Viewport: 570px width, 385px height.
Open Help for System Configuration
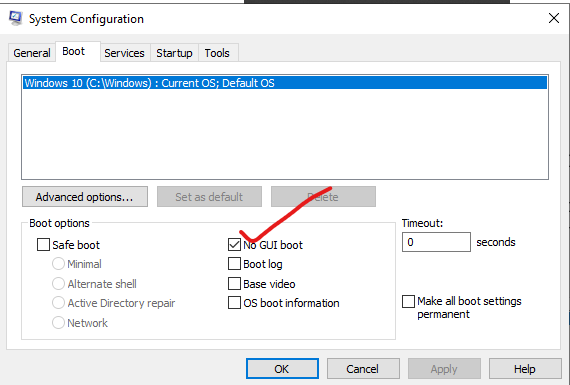pos(525,369)
